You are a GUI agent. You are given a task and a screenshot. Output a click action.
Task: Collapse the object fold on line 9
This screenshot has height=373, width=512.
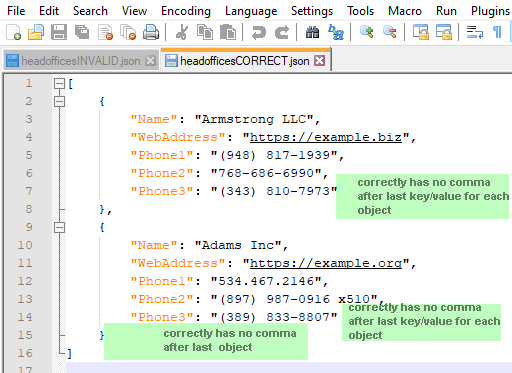[x=59, y=227]
